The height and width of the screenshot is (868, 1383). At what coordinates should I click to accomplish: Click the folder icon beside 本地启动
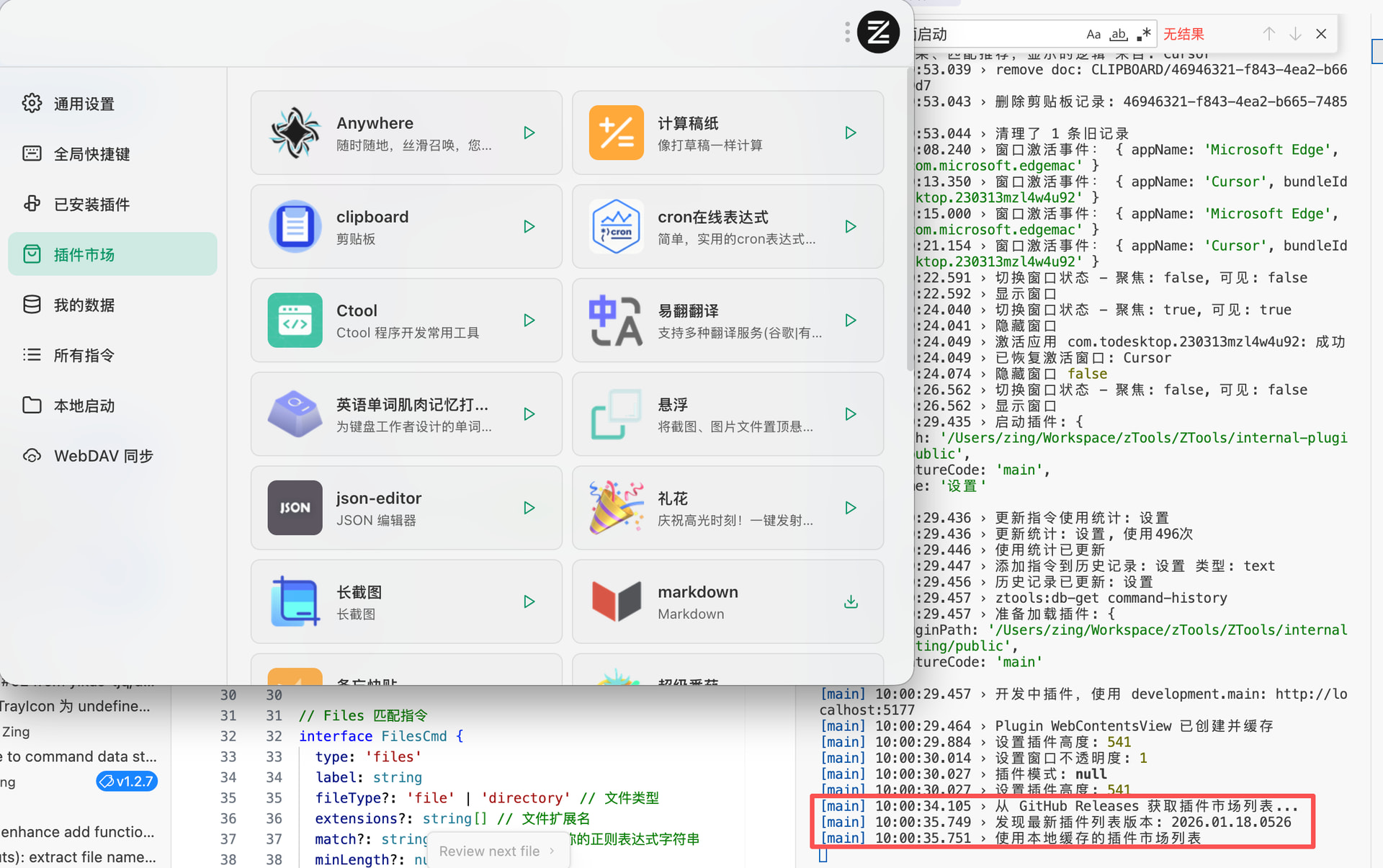coord(32,405)
